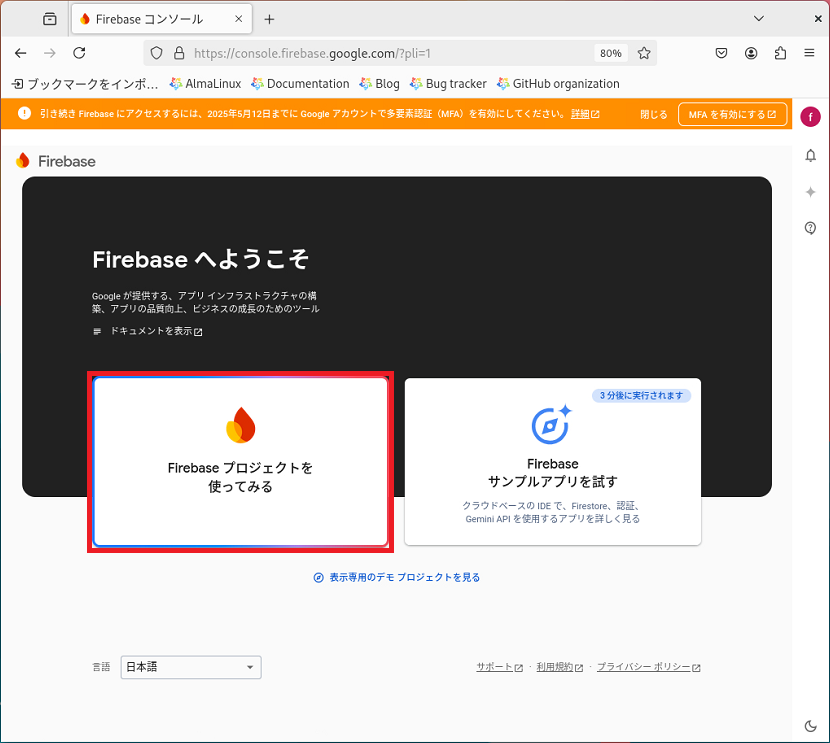Open the account avatar 'f'
Viewport: 830px width, 743px height.
click(810, 116)
